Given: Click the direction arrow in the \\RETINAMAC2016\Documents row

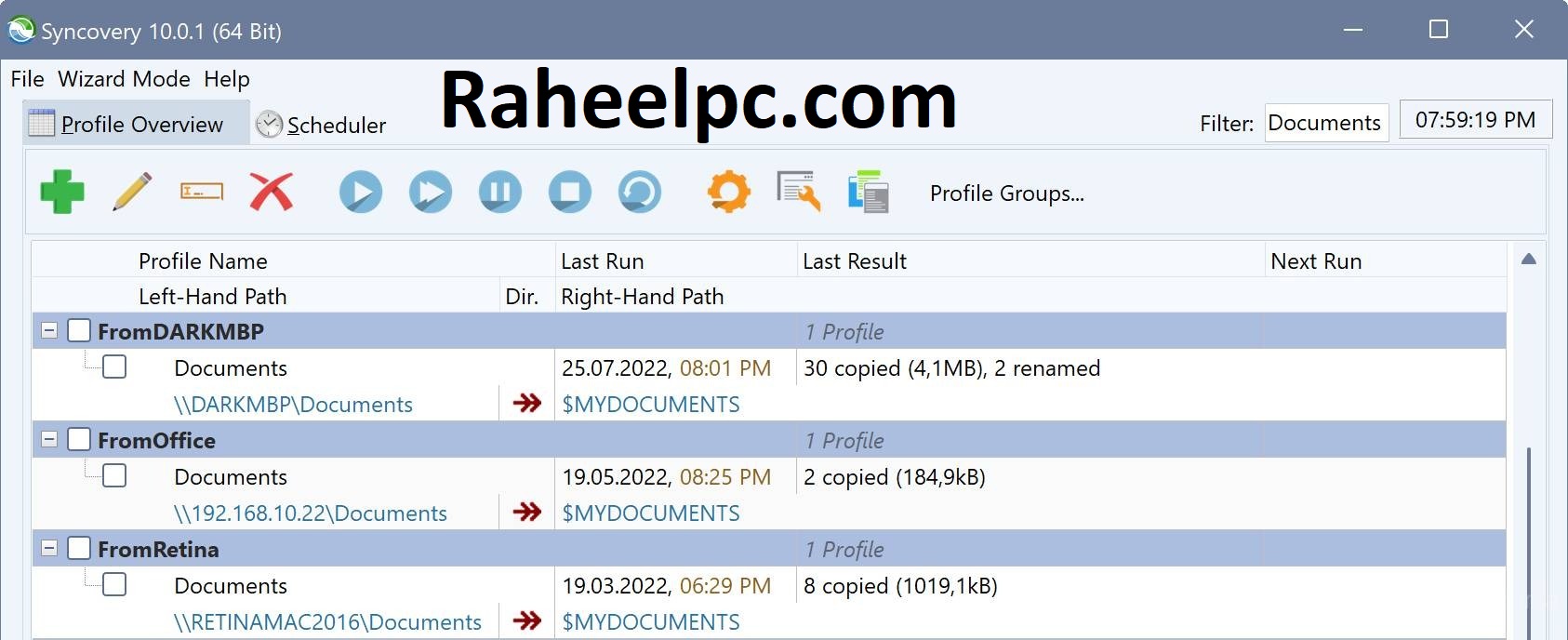Looking at the screenshot, I should click(527, 621).
